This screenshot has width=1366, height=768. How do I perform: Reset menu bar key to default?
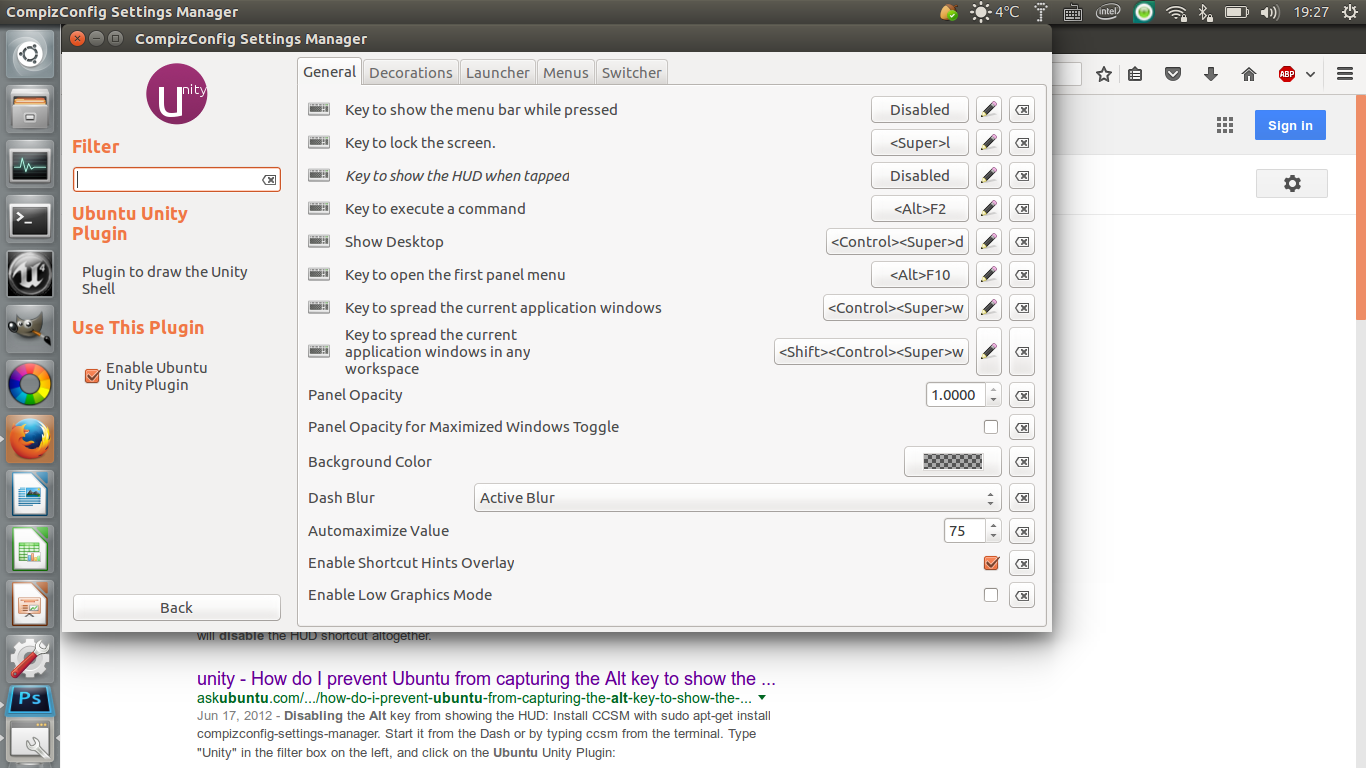[x=1021, y=110]
